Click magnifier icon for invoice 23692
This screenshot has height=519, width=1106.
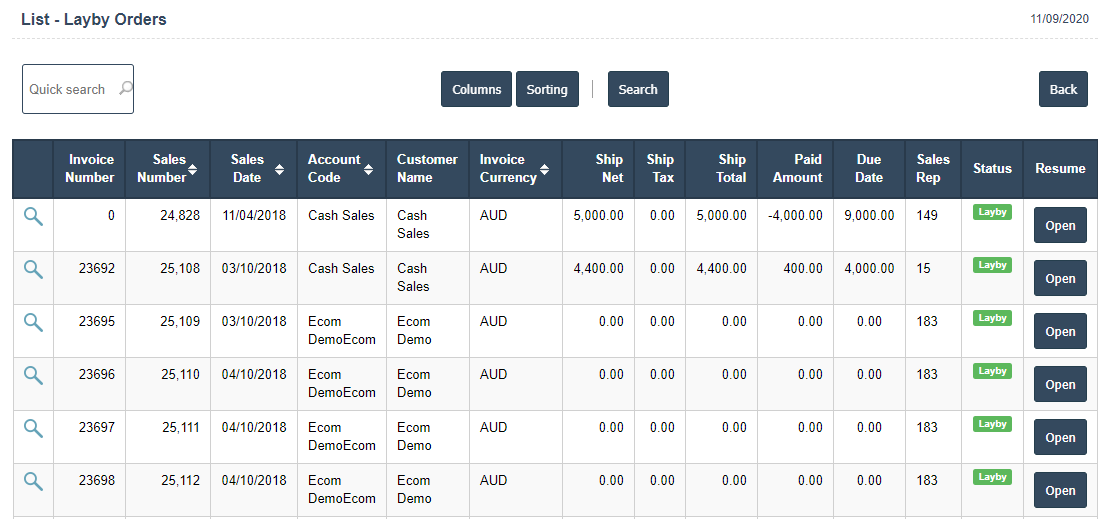click(33, 269)
